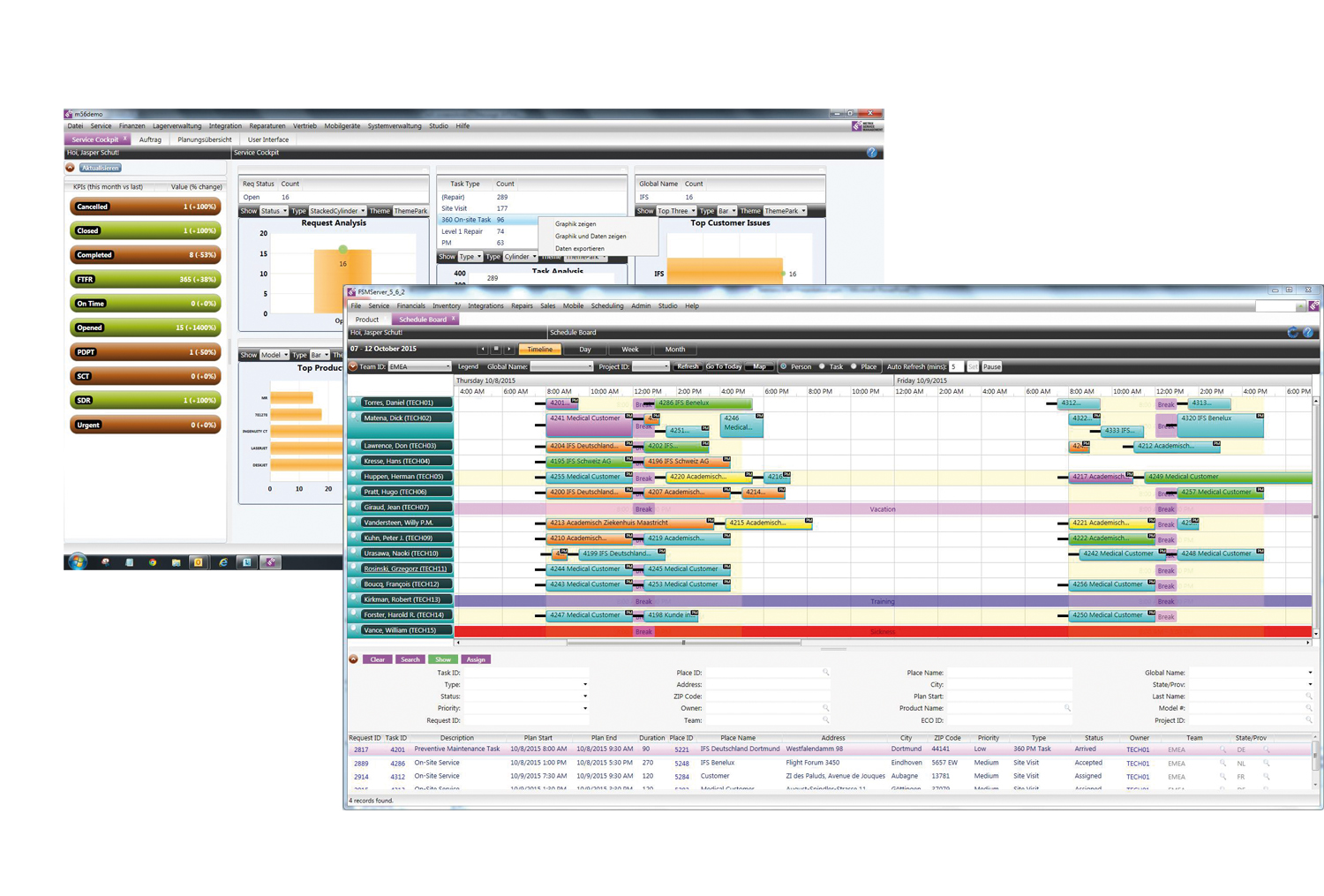Select the Place radio button
Image resolution: width=1324 pixels, height=896 pixels.
point(854,366)
